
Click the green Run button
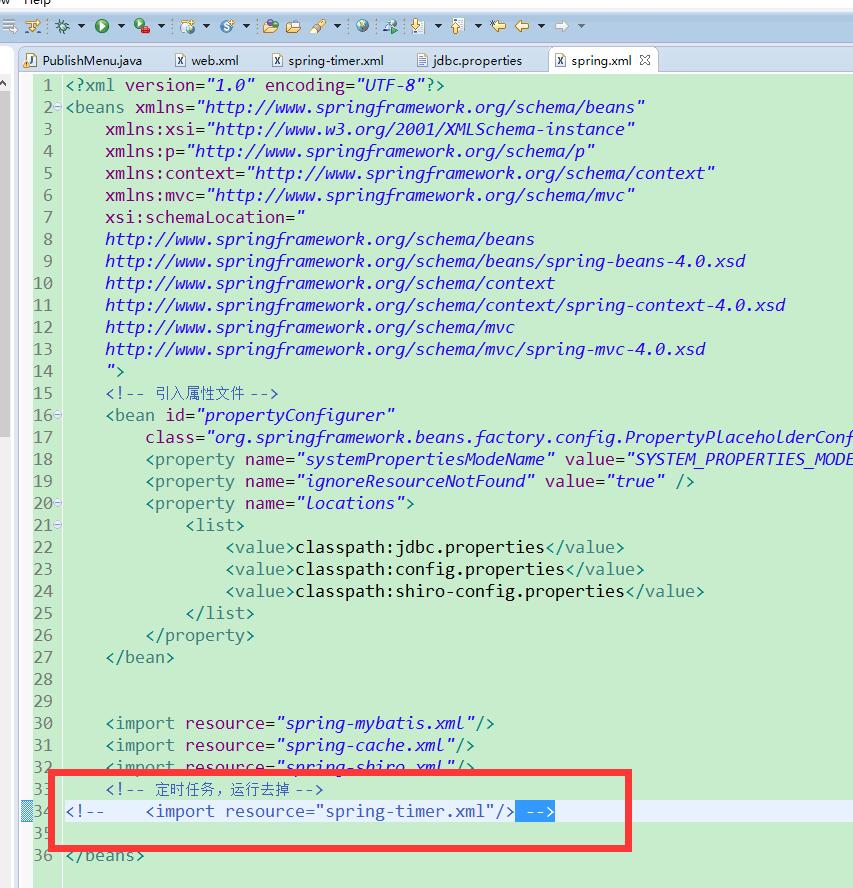pos(102,26)
